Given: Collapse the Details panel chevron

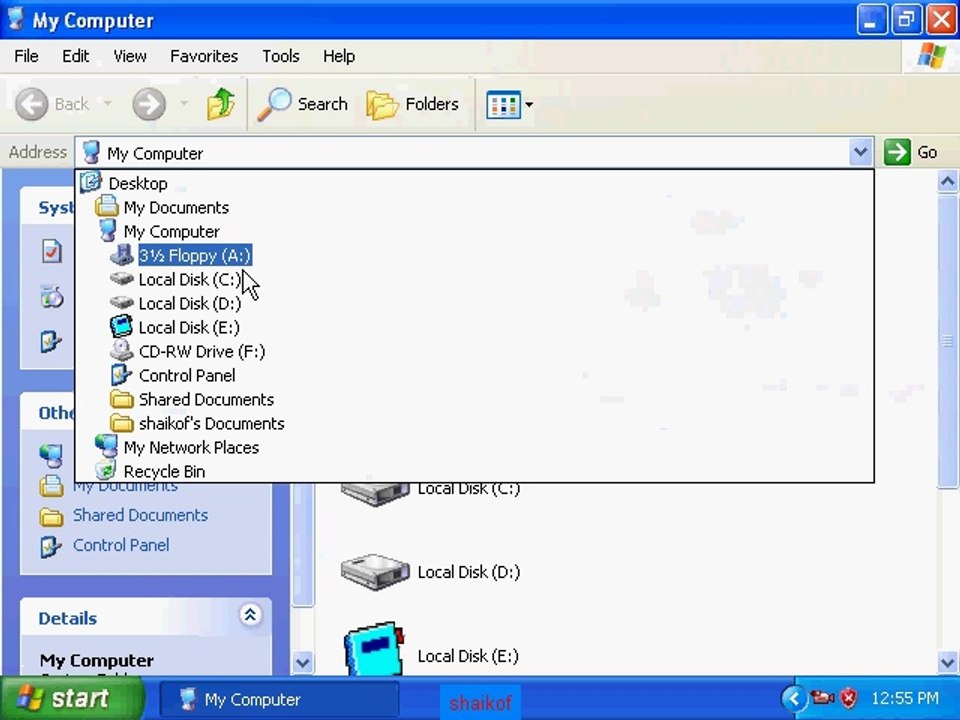Looking at the screenshot, I should click(x=250, y=615).
